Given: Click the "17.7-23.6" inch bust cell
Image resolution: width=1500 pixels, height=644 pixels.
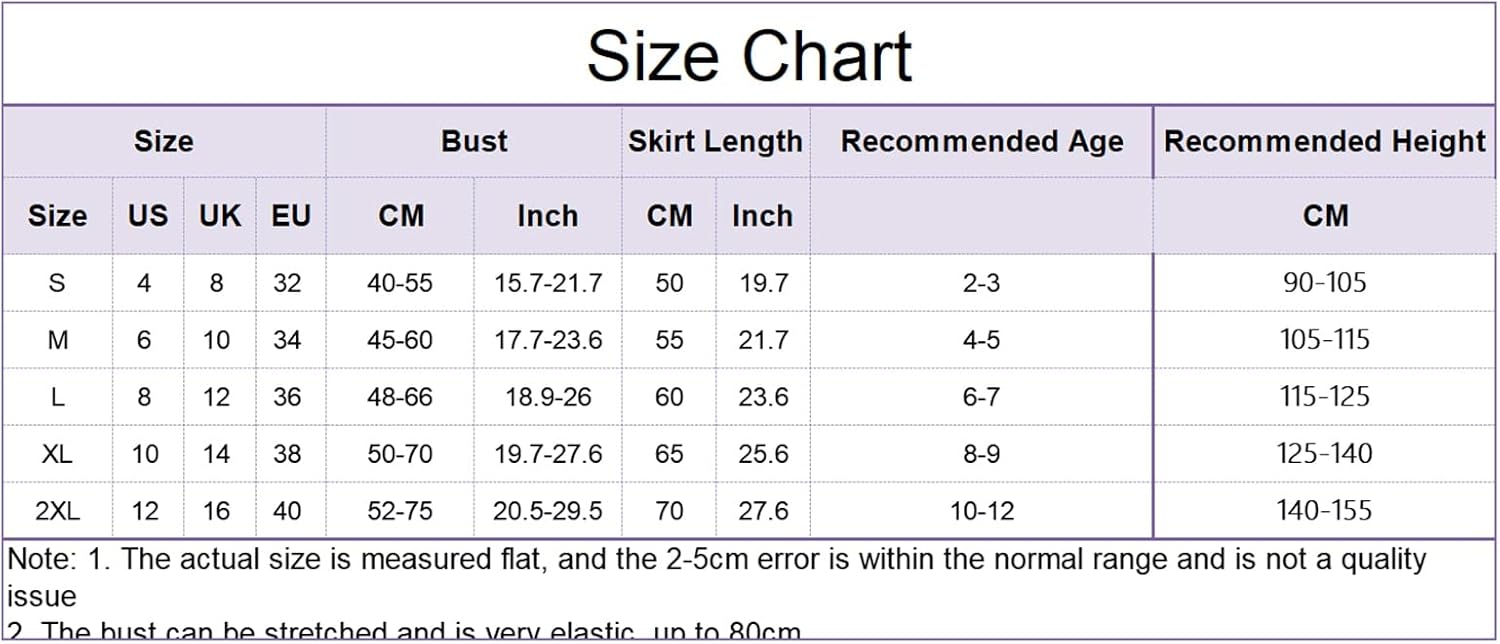Looking at the screenshot, I should tap(548, 340).
